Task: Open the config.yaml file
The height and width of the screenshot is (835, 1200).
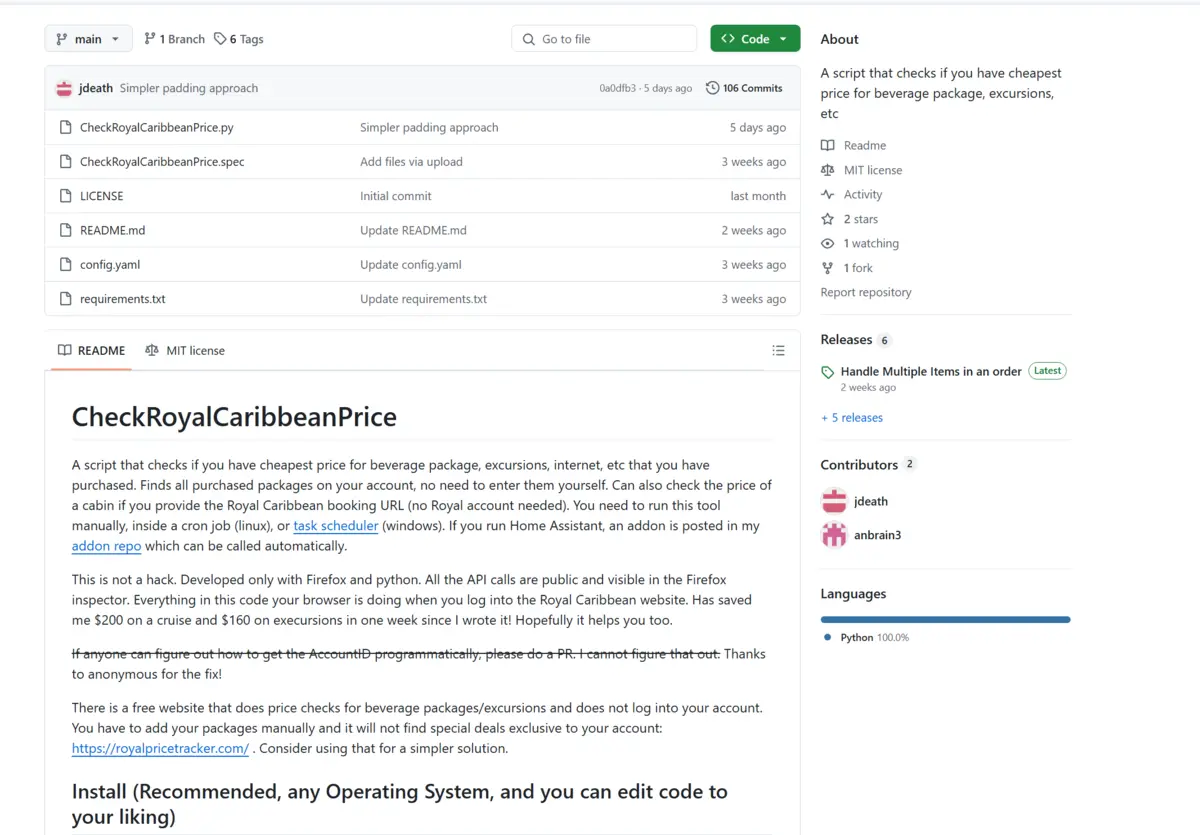Action: 110,264
